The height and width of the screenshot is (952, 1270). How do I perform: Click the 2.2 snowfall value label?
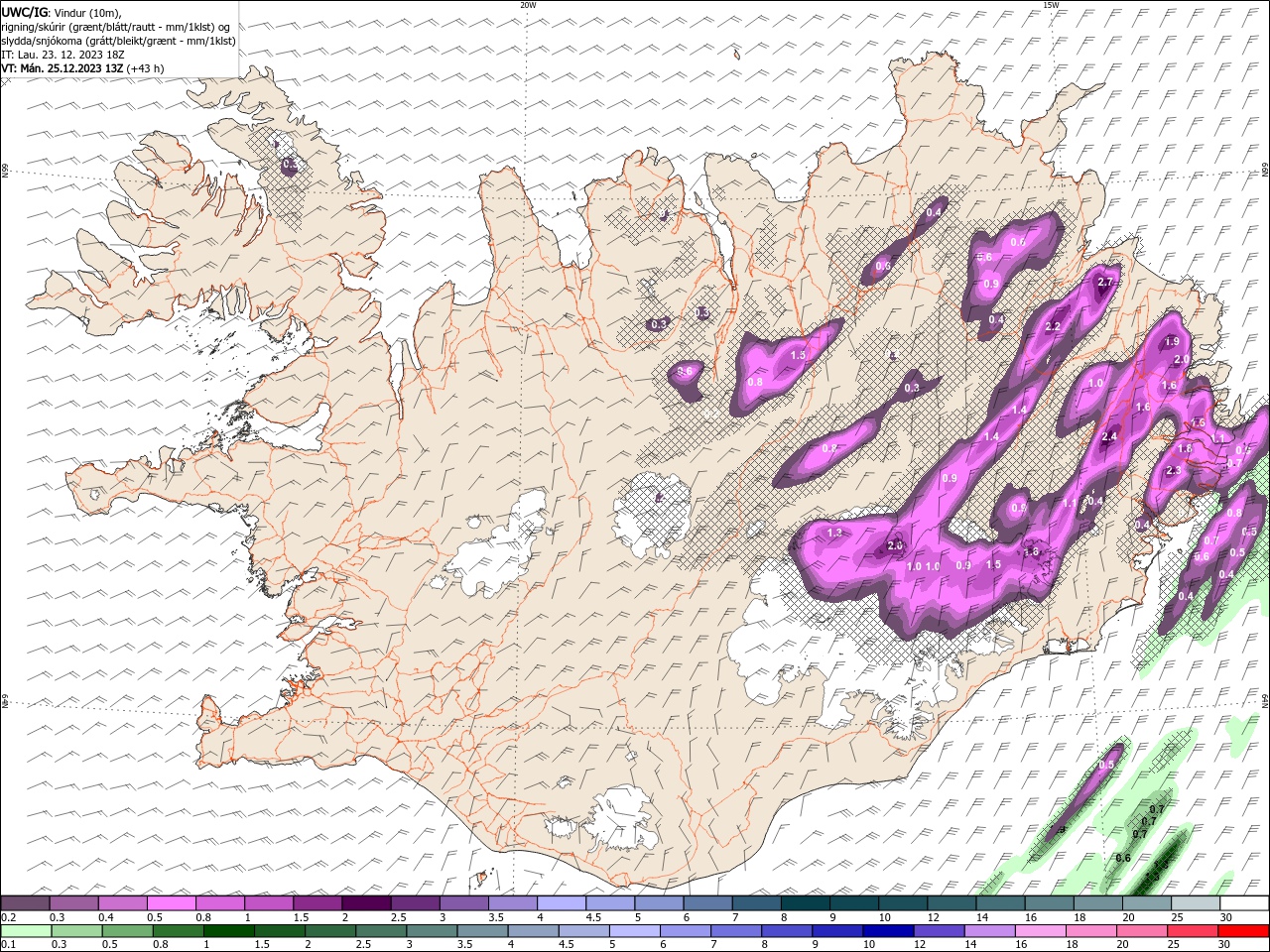tap(1054, 326)
